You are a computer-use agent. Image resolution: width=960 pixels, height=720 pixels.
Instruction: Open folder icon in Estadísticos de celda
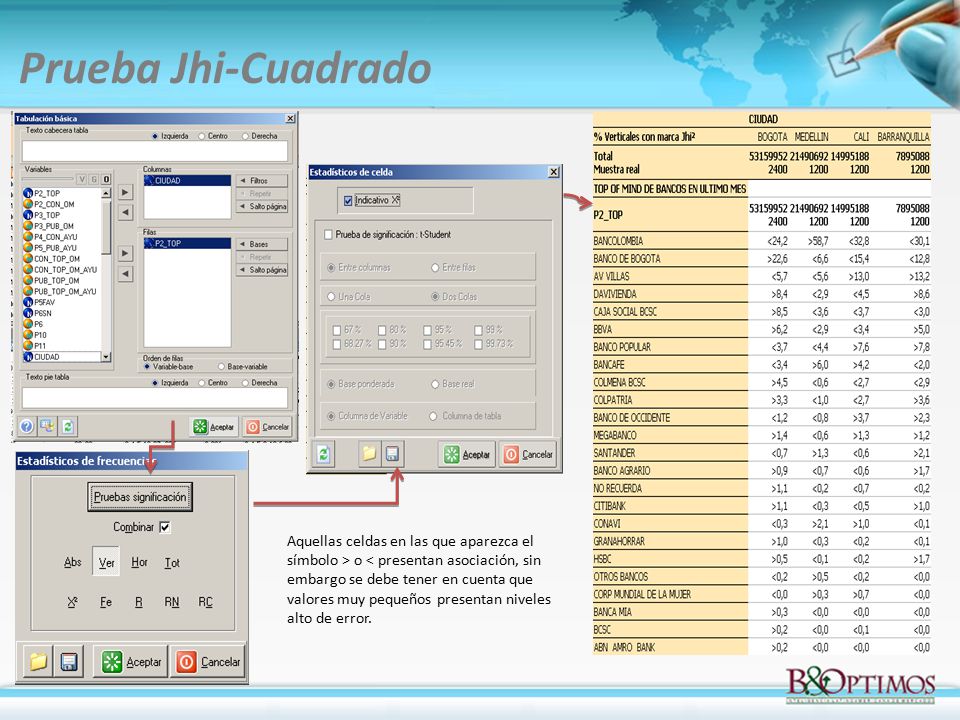tap(369, 454)
